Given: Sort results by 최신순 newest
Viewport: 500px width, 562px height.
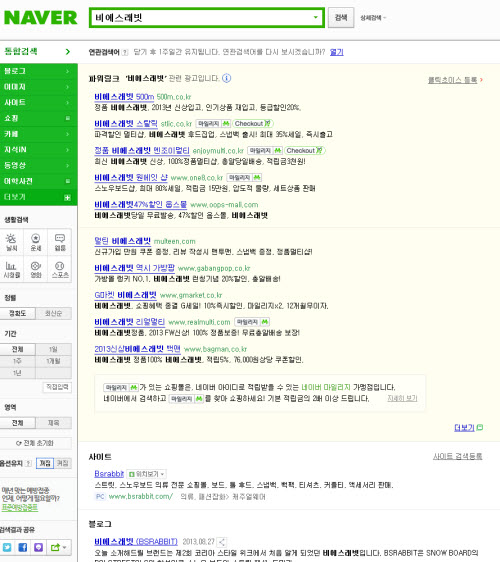Looking at the screenshot, I should (53, 313).
